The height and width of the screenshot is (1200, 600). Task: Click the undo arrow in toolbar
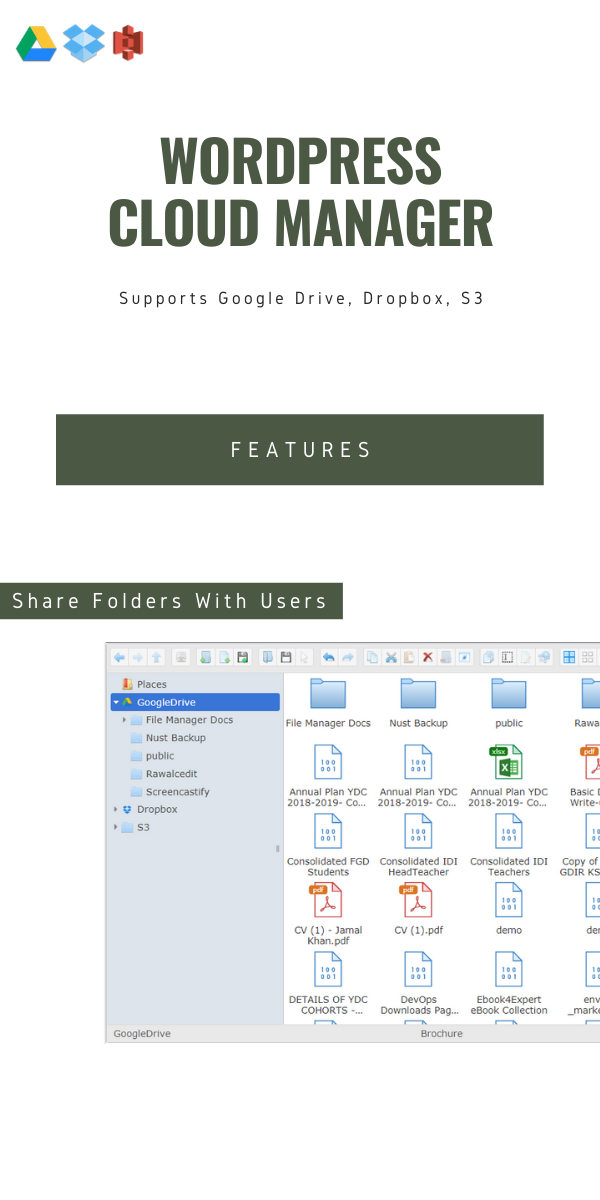[329, 657]
